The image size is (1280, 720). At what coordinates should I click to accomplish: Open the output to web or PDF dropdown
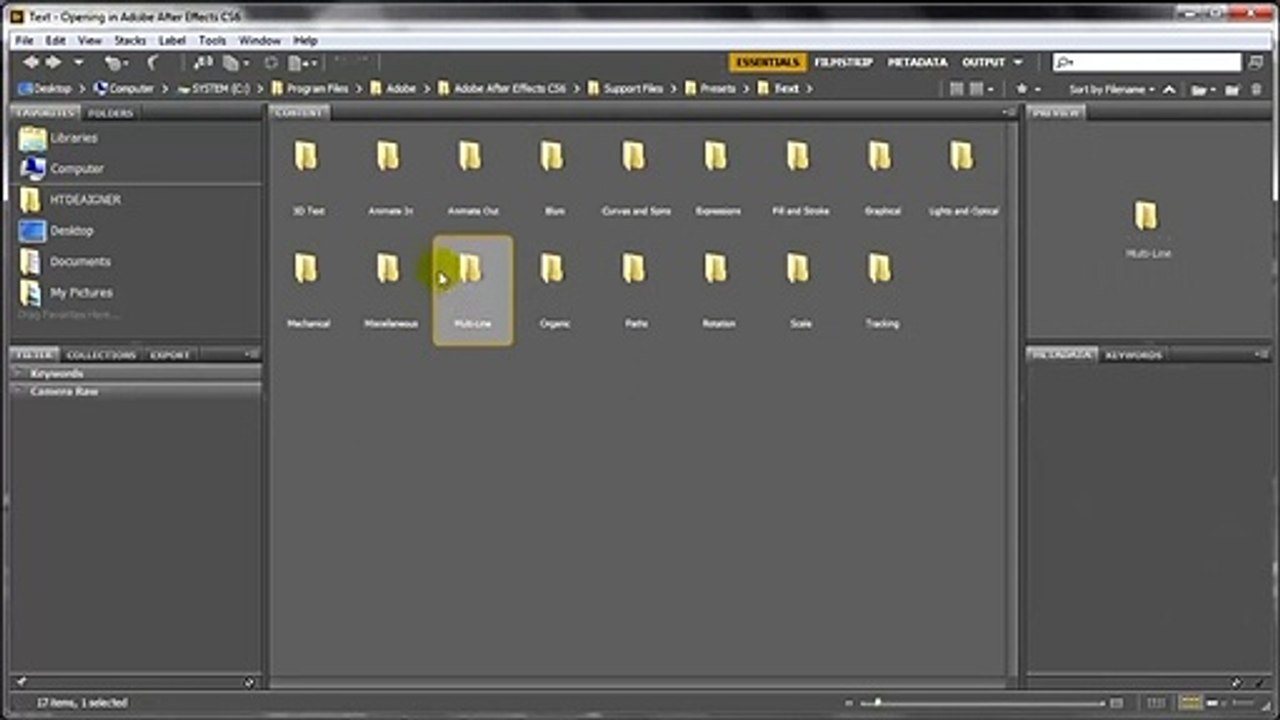click(x=303, y=63)
